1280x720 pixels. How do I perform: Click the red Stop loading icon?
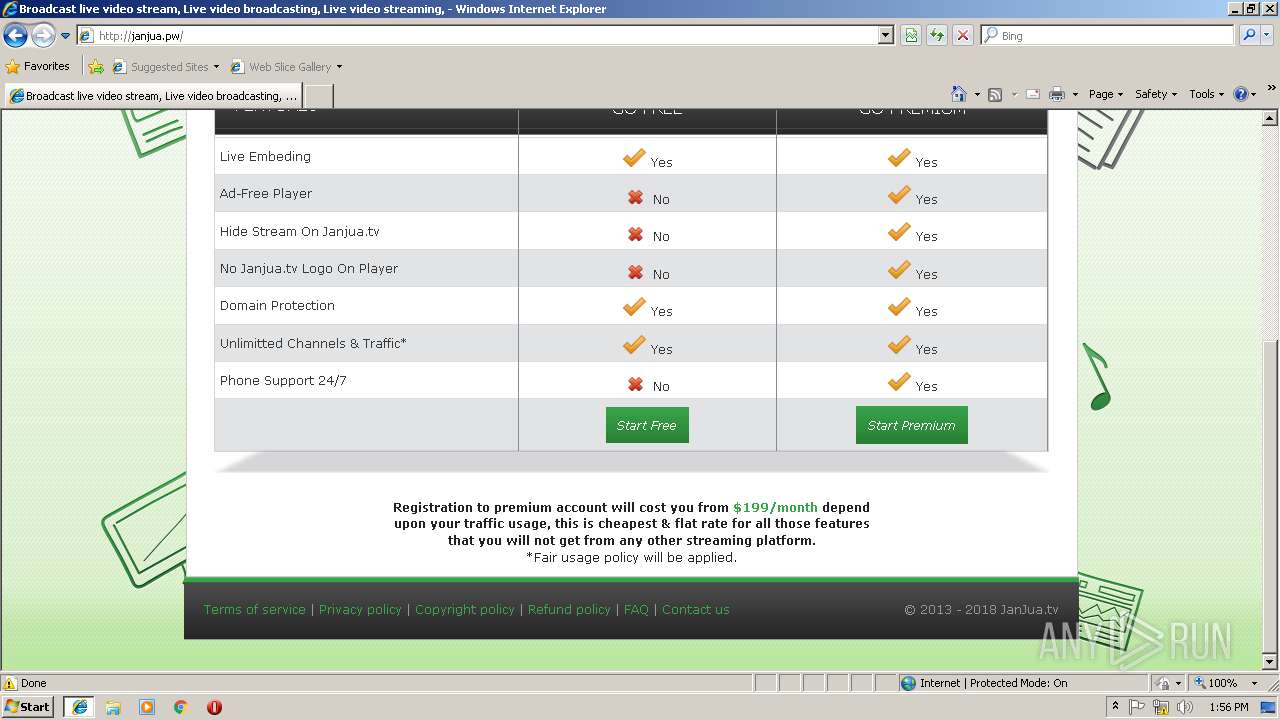click(963, 35)
